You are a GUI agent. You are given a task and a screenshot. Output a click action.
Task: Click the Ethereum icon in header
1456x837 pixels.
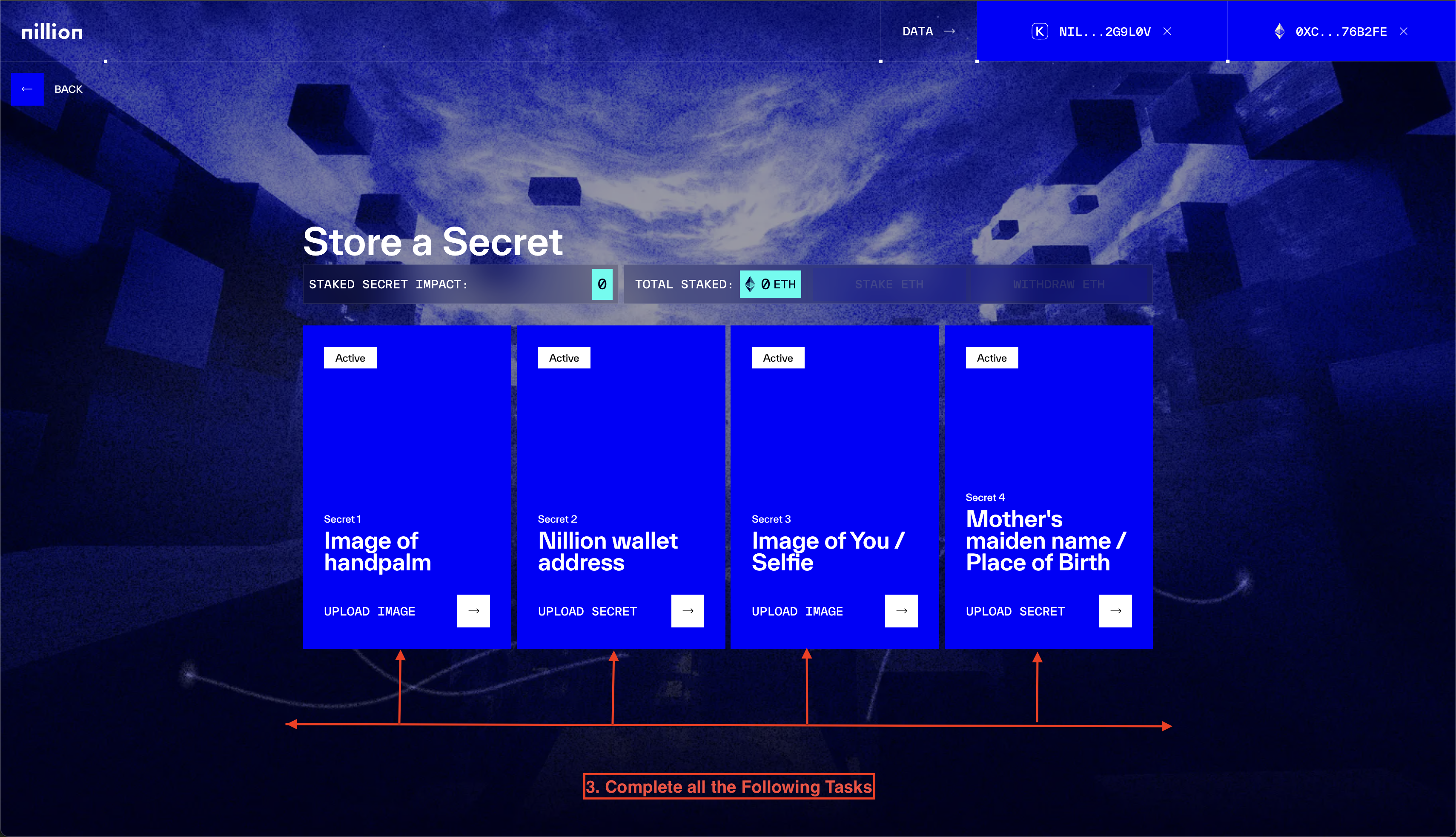pyautogui.click(x=1279, y=31)
